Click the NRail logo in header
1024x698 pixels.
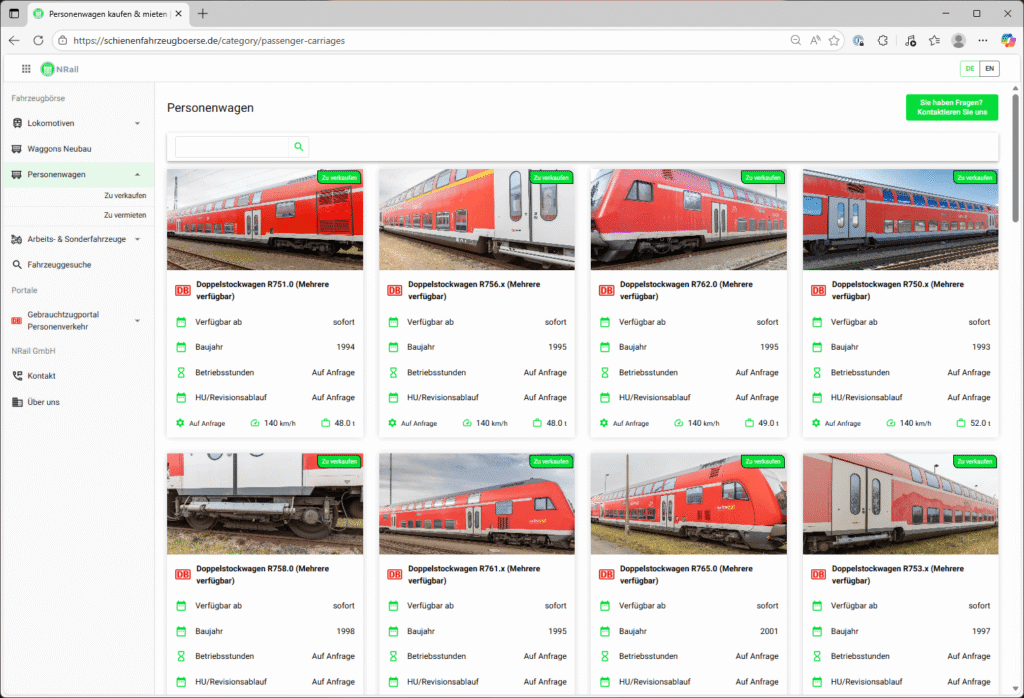pos(58,69)
